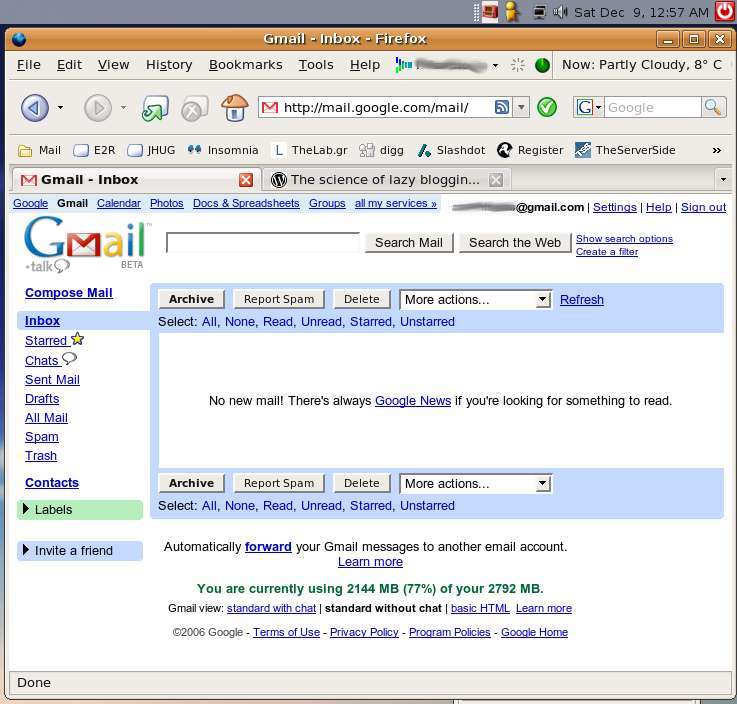The width and height of the screenshot is (737, 704).
Task: Click the RSS feed icon in address bar
Action: 503,107
